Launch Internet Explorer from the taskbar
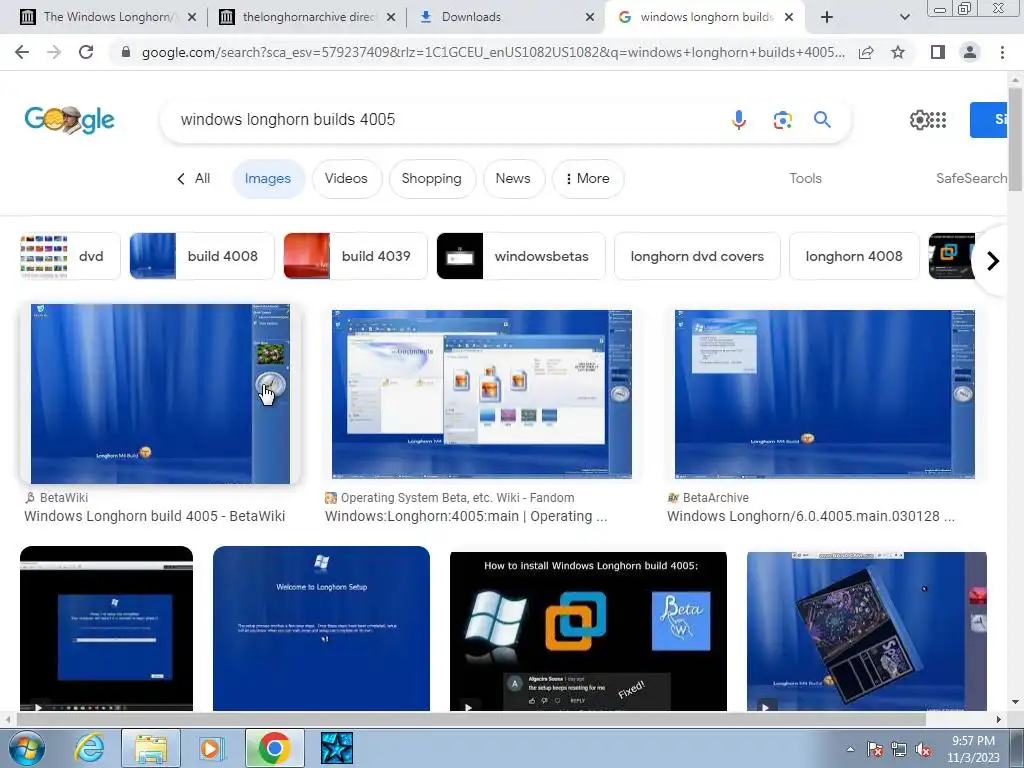 coord(89,748)
